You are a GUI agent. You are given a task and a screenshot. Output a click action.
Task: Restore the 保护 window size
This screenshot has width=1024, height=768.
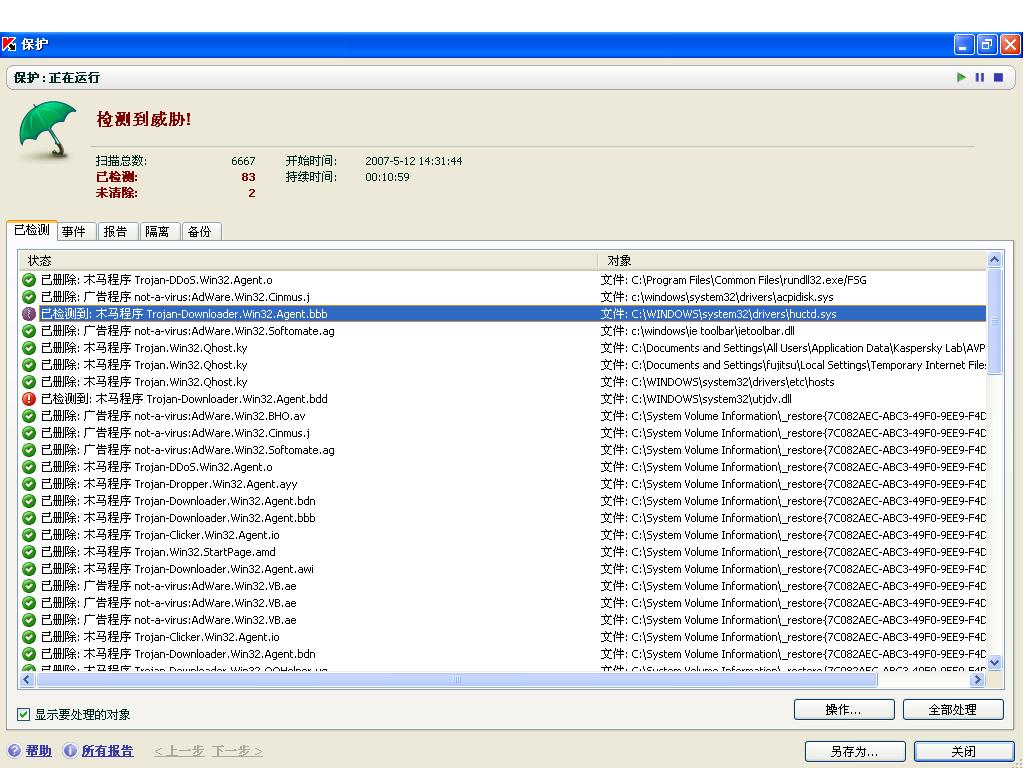click(987, 44)
